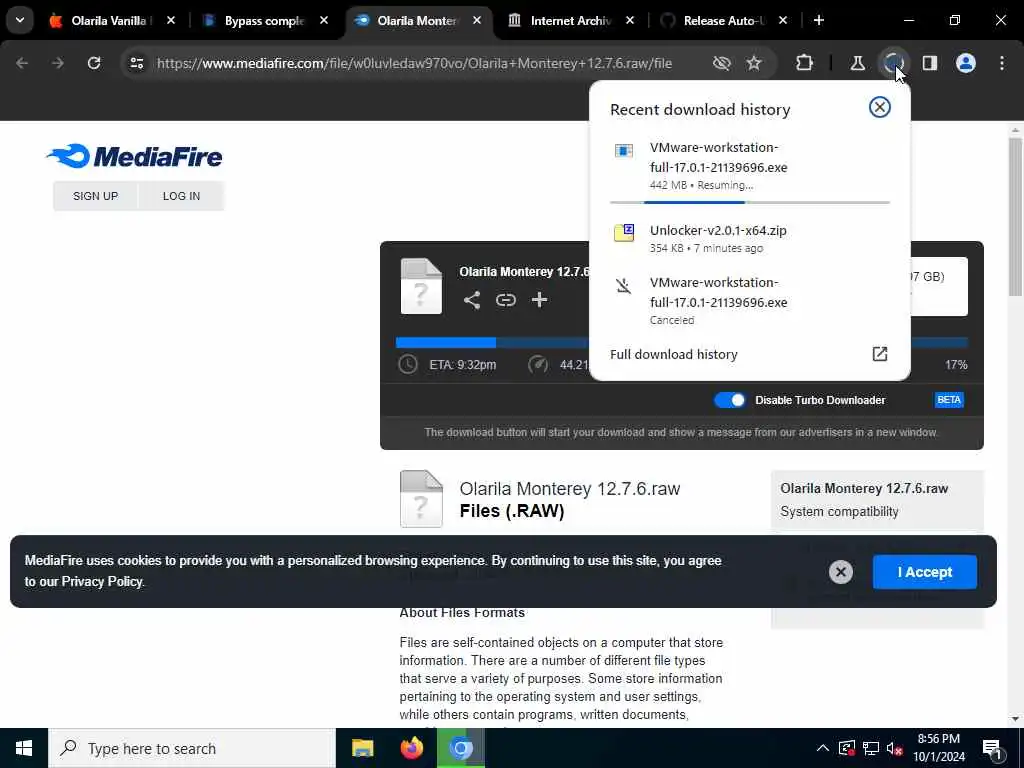Click the Unlocker zip file icon
Image resolution: width=1024 pixels, height=768 pixels.
tap(624, 232)
